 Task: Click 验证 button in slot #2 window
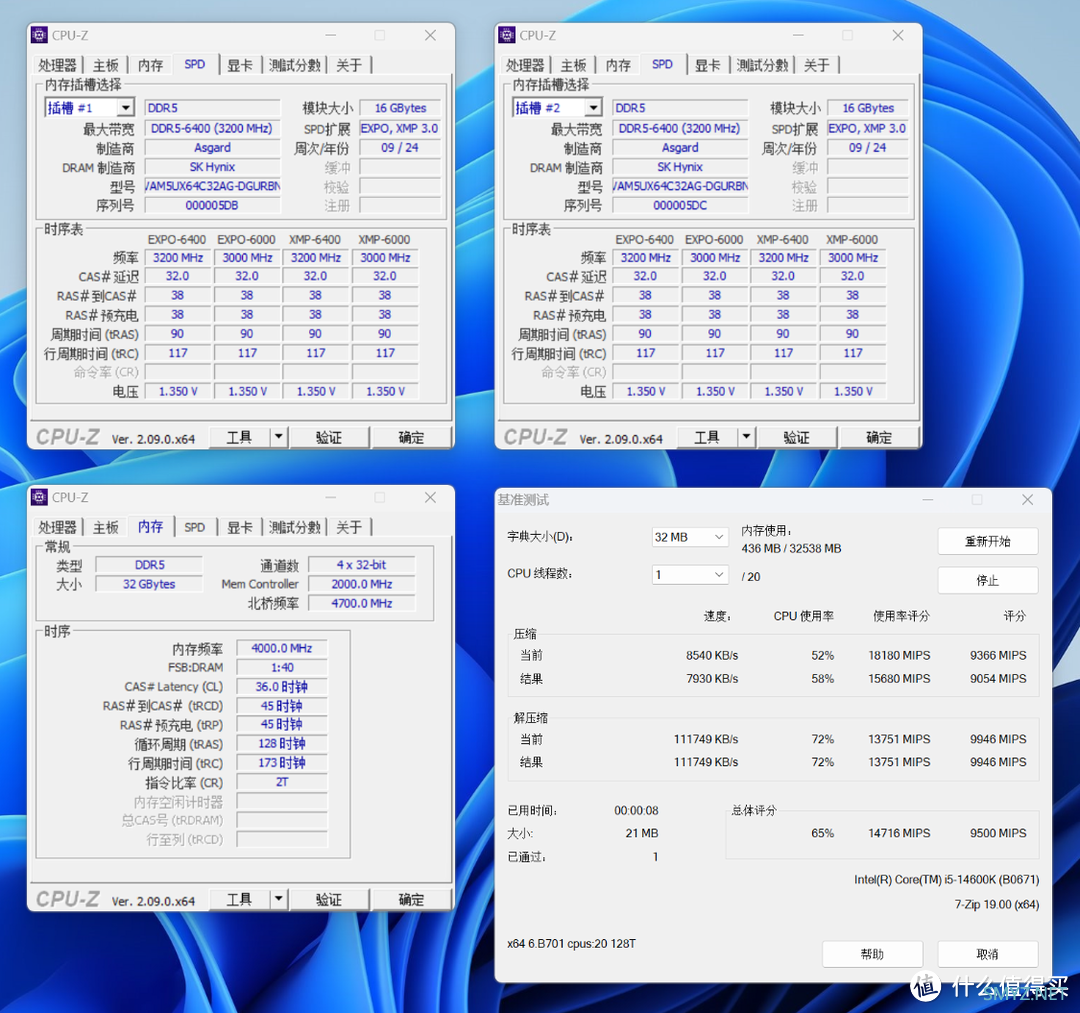click(796, 437)
